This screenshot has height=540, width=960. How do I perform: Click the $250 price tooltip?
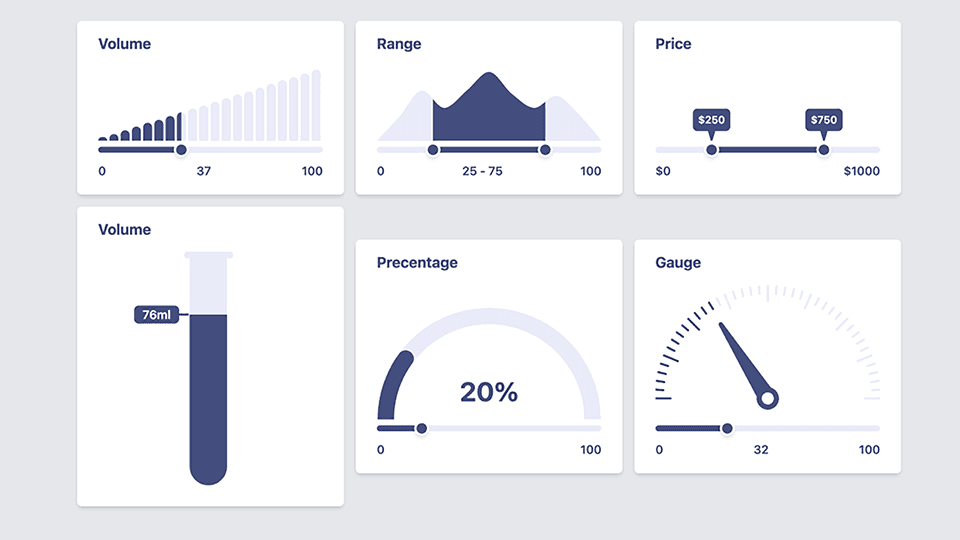click(711, 120)
